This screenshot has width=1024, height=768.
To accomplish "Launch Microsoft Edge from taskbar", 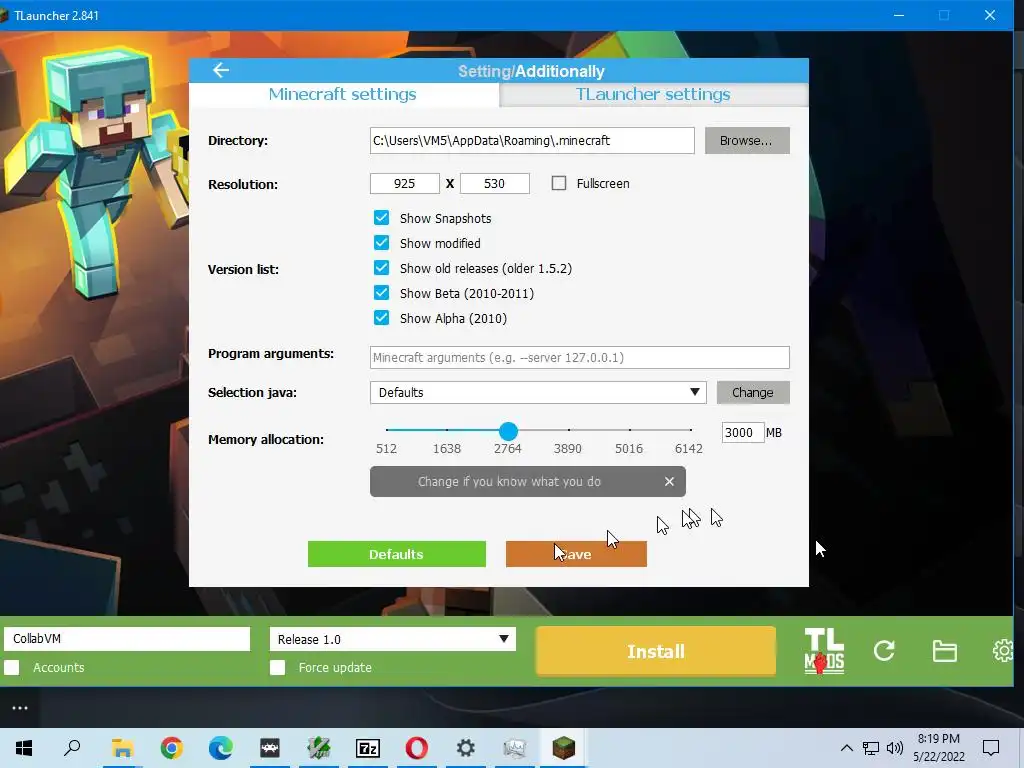I will [221, 748].
